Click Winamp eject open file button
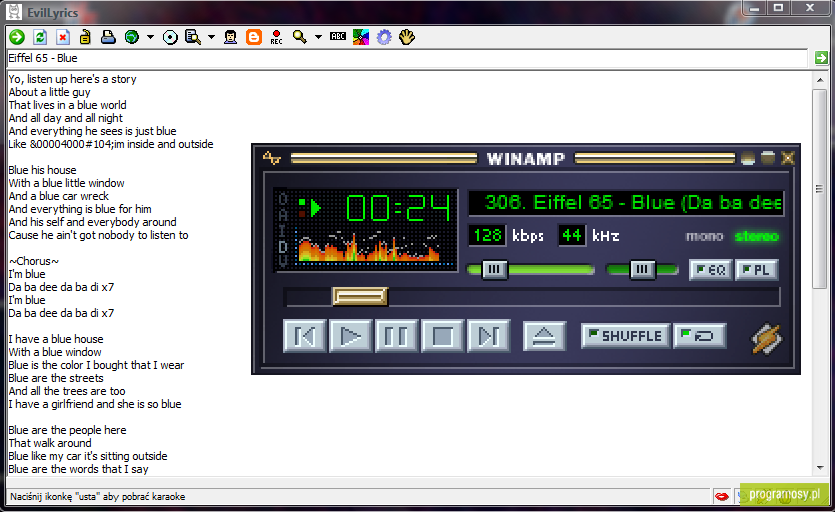The height and width of the screenshot is (512, 835). 544,336
